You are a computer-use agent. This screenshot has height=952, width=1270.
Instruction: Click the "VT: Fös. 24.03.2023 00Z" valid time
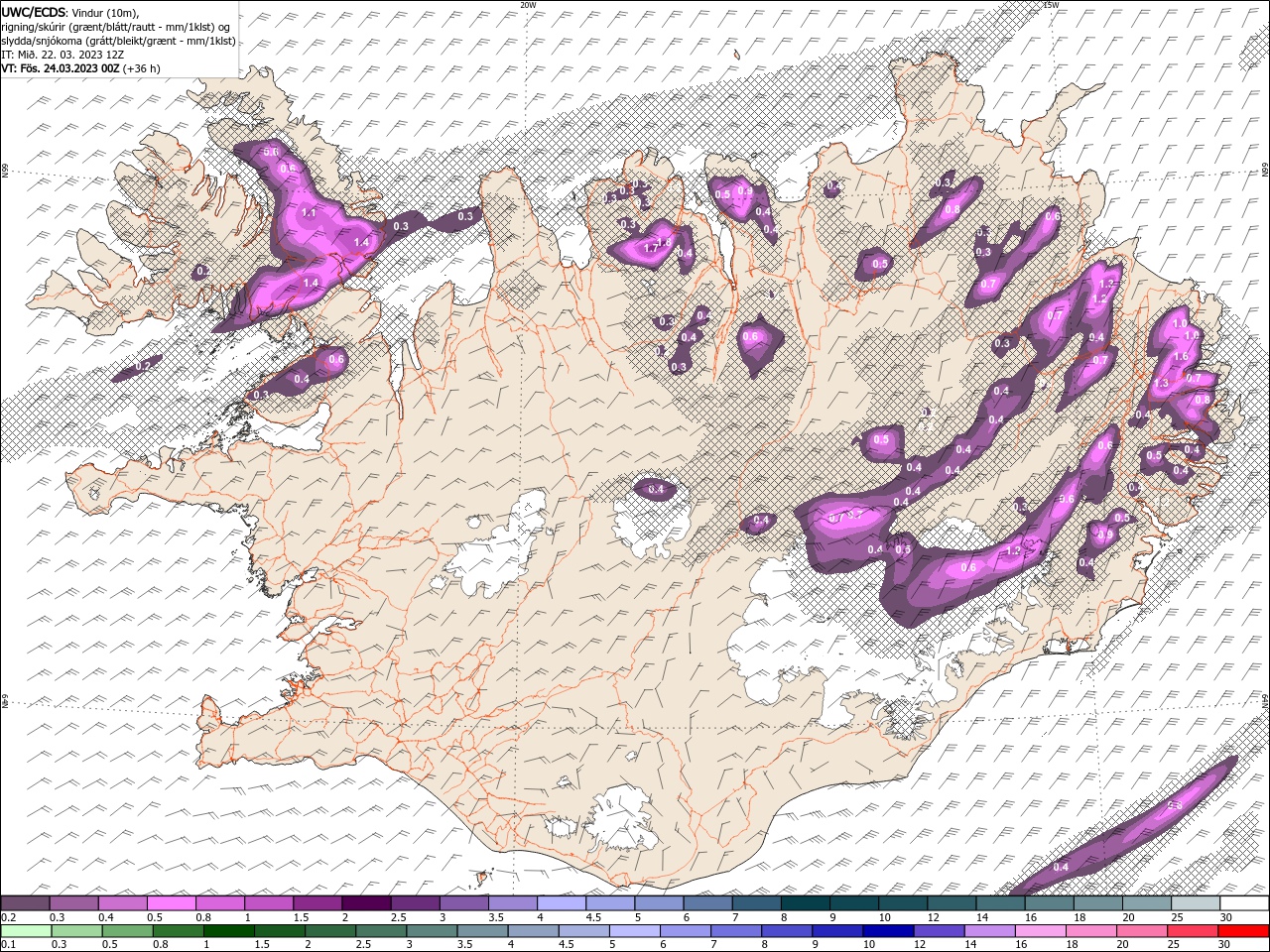pos(61,68)
